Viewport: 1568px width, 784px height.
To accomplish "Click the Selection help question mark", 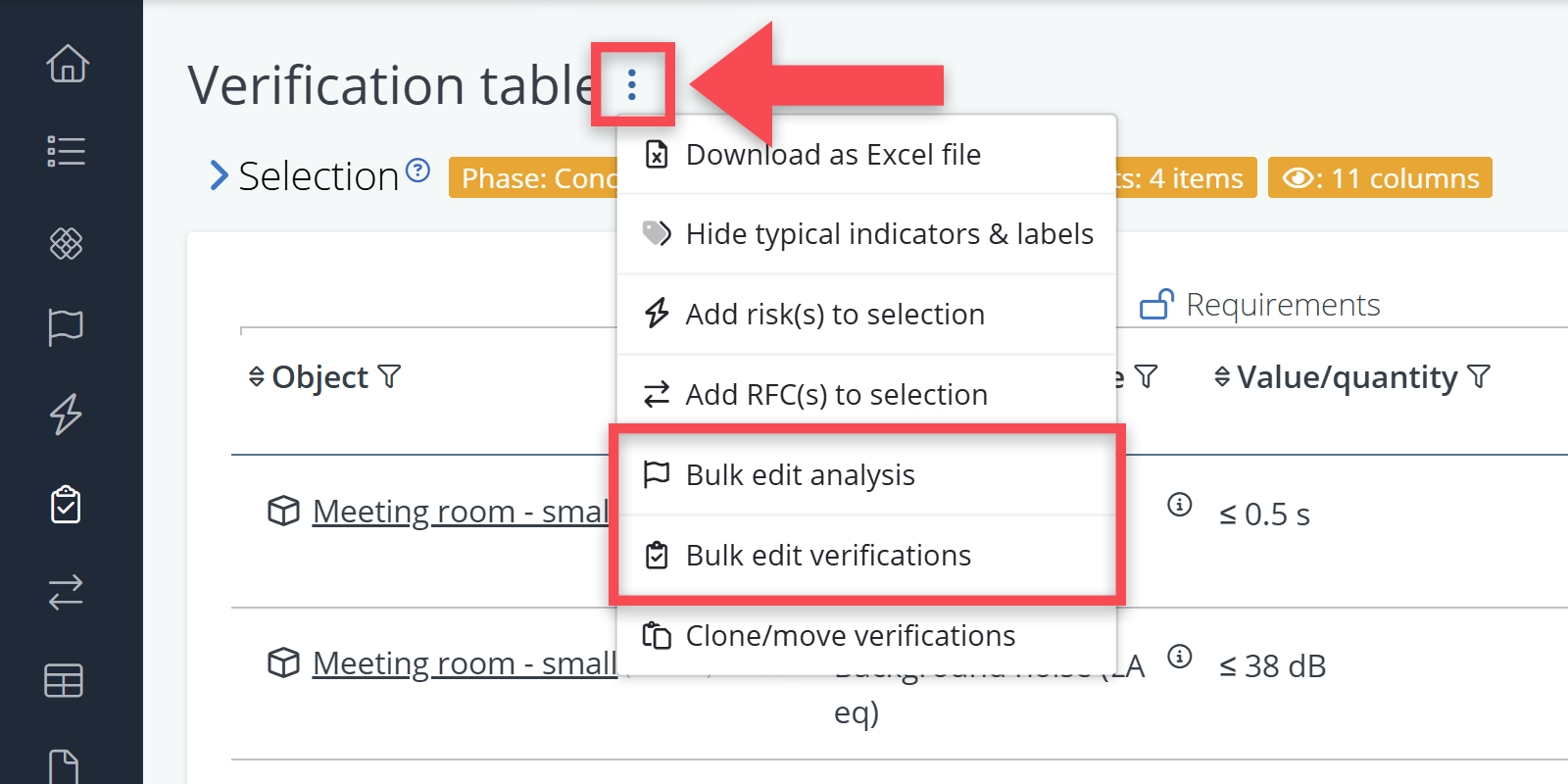I will pos(418,171).
